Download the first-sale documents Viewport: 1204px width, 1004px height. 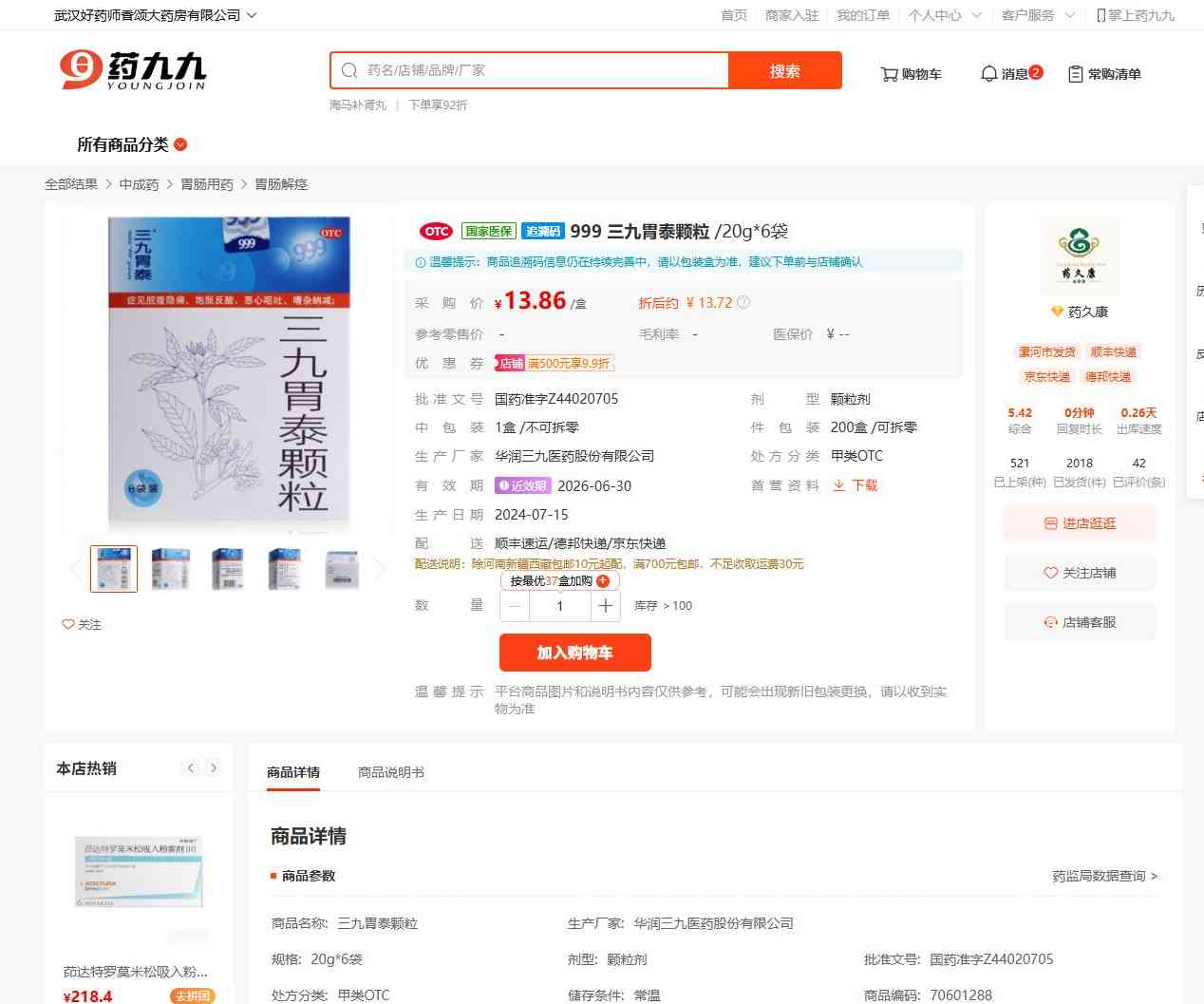point(856,485)
